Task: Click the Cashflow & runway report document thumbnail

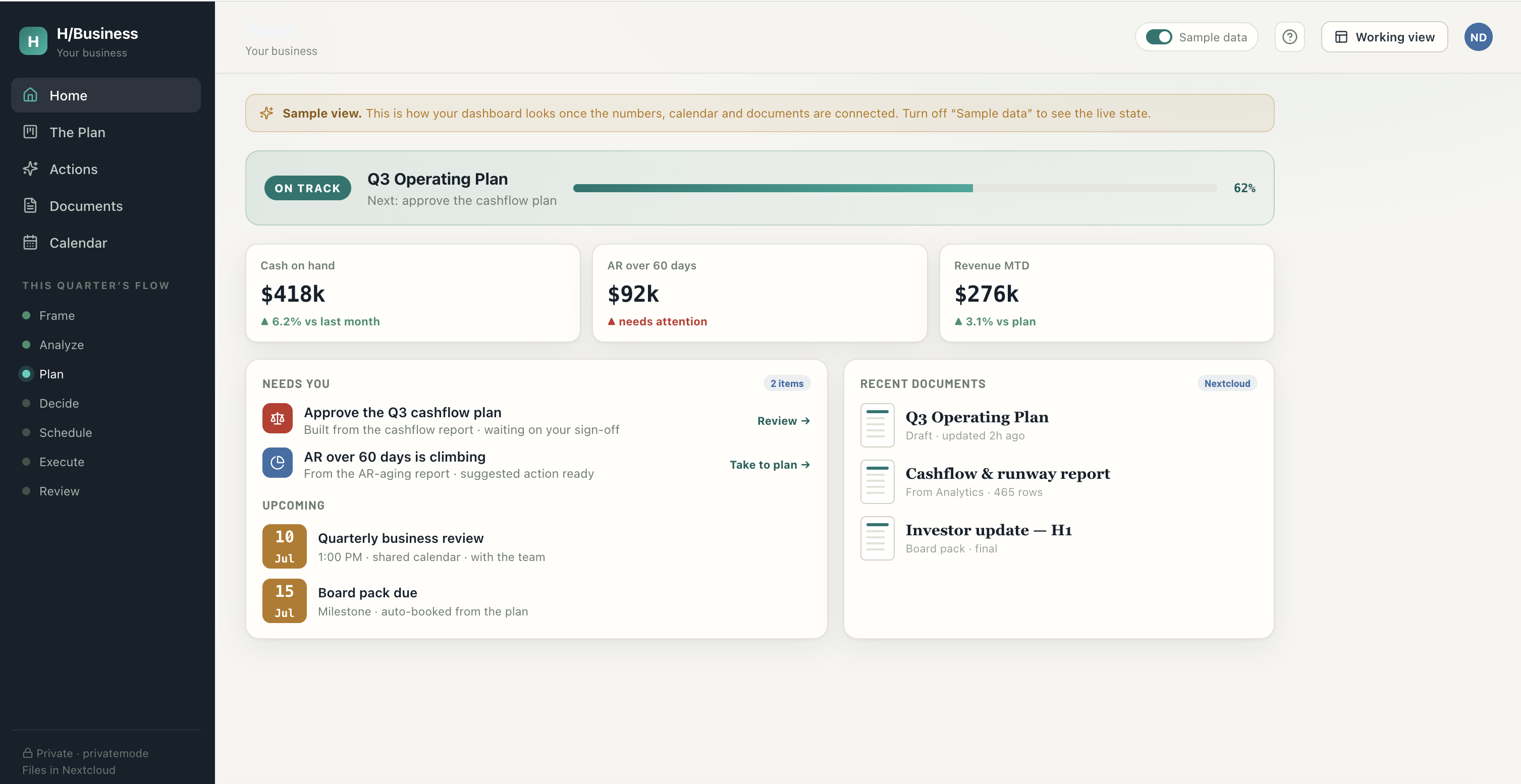Action: pos(878,482)
